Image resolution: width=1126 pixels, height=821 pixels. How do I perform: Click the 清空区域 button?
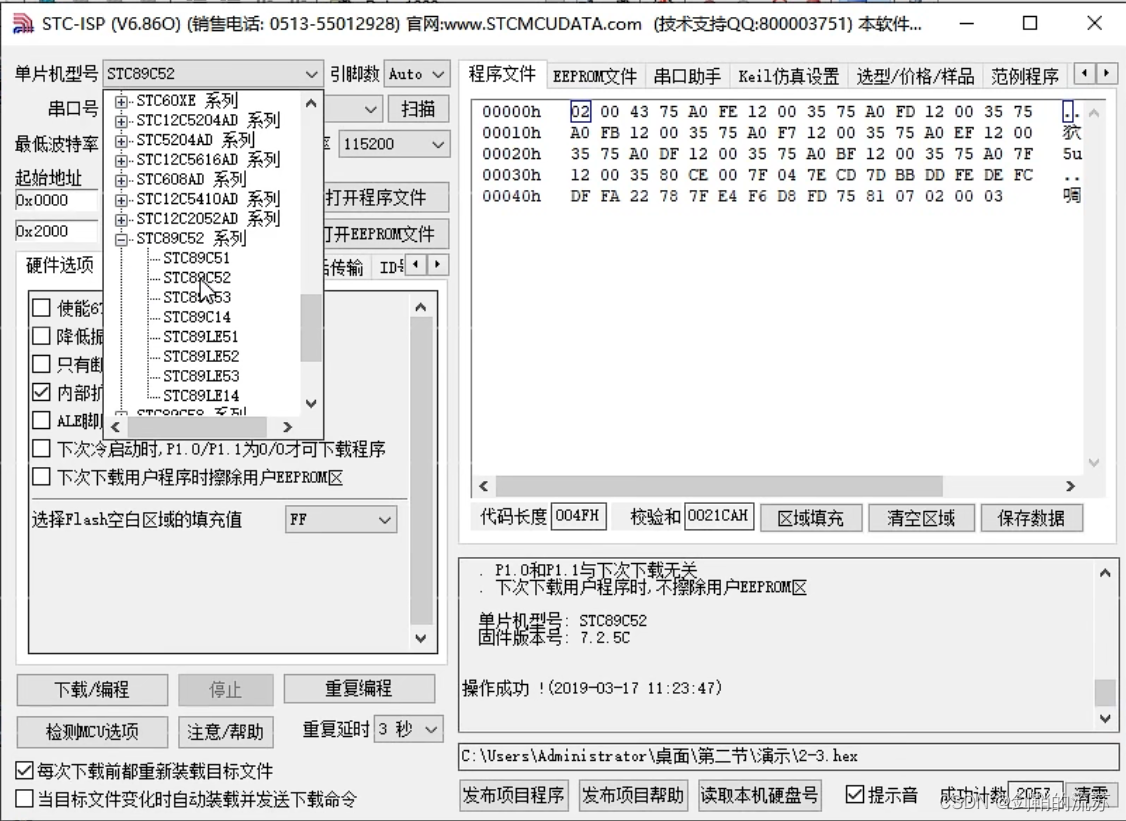(921, 518)
